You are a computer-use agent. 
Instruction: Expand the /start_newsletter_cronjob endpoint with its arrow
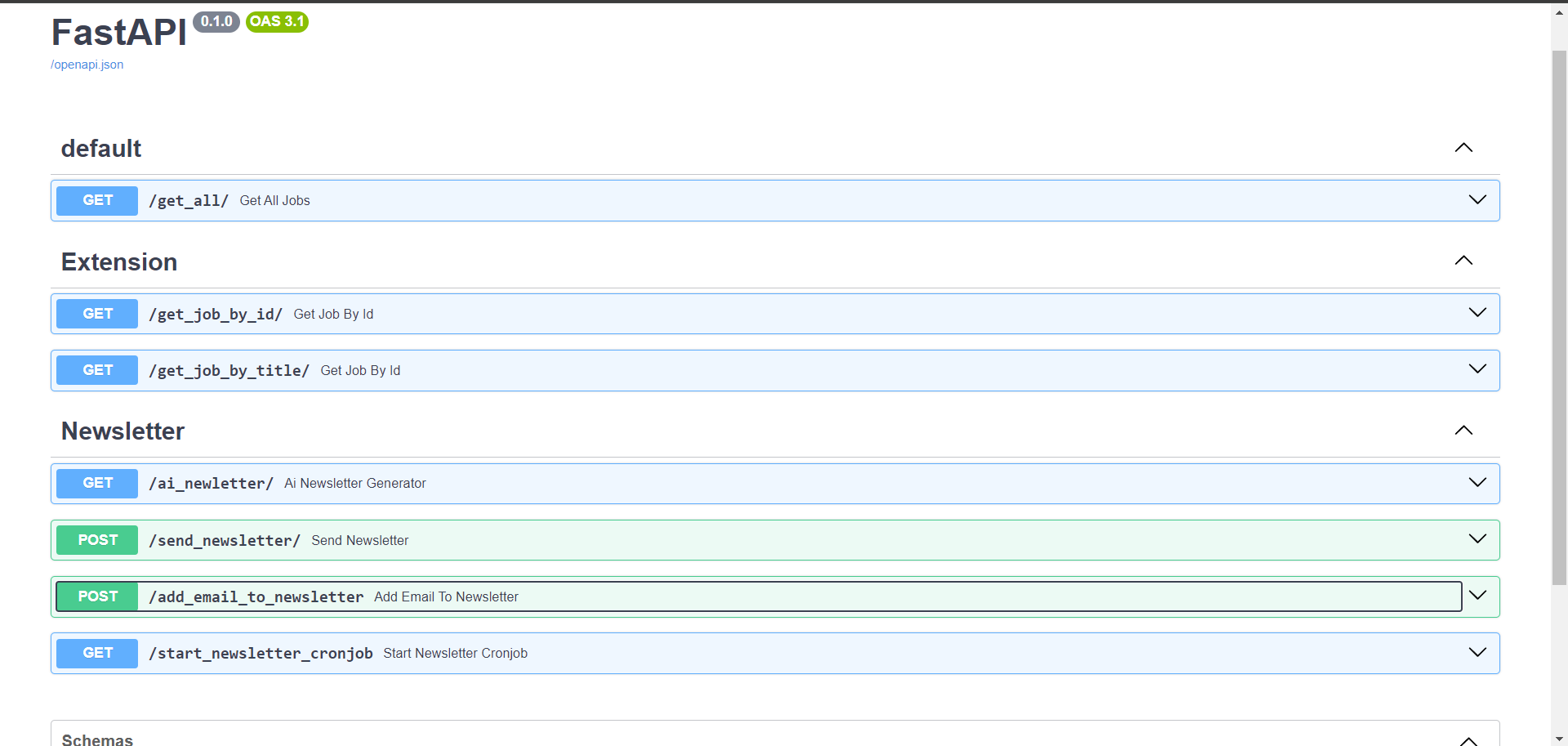click(1477, 653)
